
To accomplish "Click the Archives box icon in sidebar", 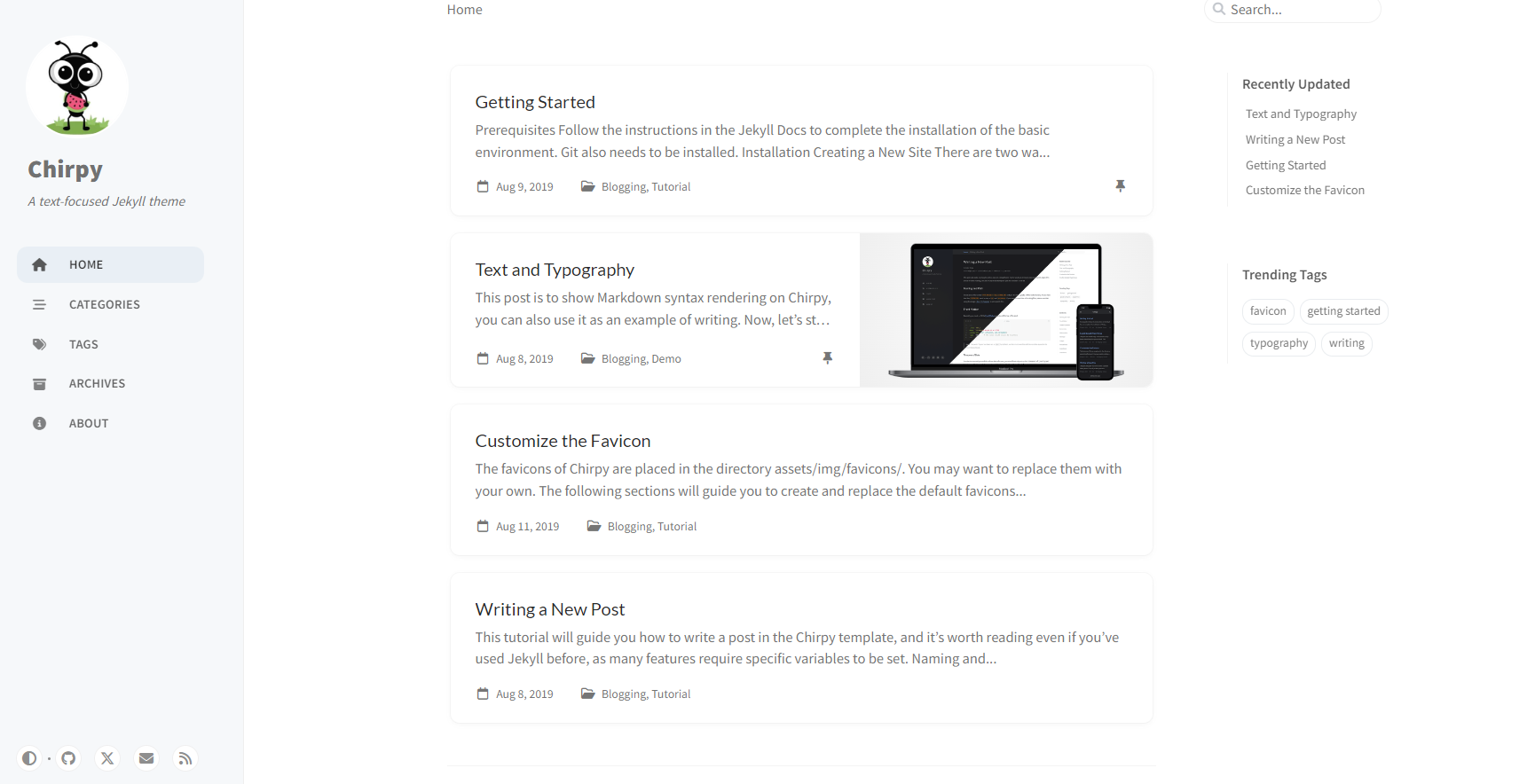I will tap(39, 384).
